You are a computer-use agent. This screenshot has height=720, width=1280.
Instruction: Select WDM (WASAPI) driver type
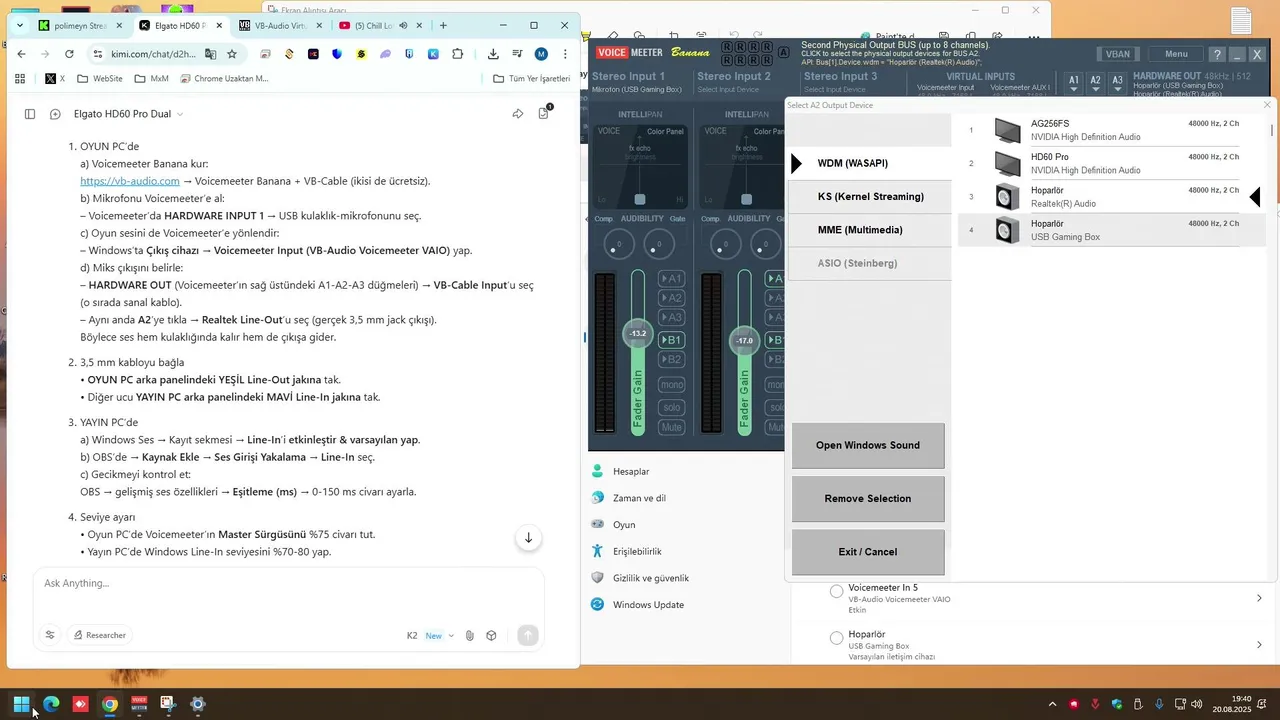[x=869, y=163]
